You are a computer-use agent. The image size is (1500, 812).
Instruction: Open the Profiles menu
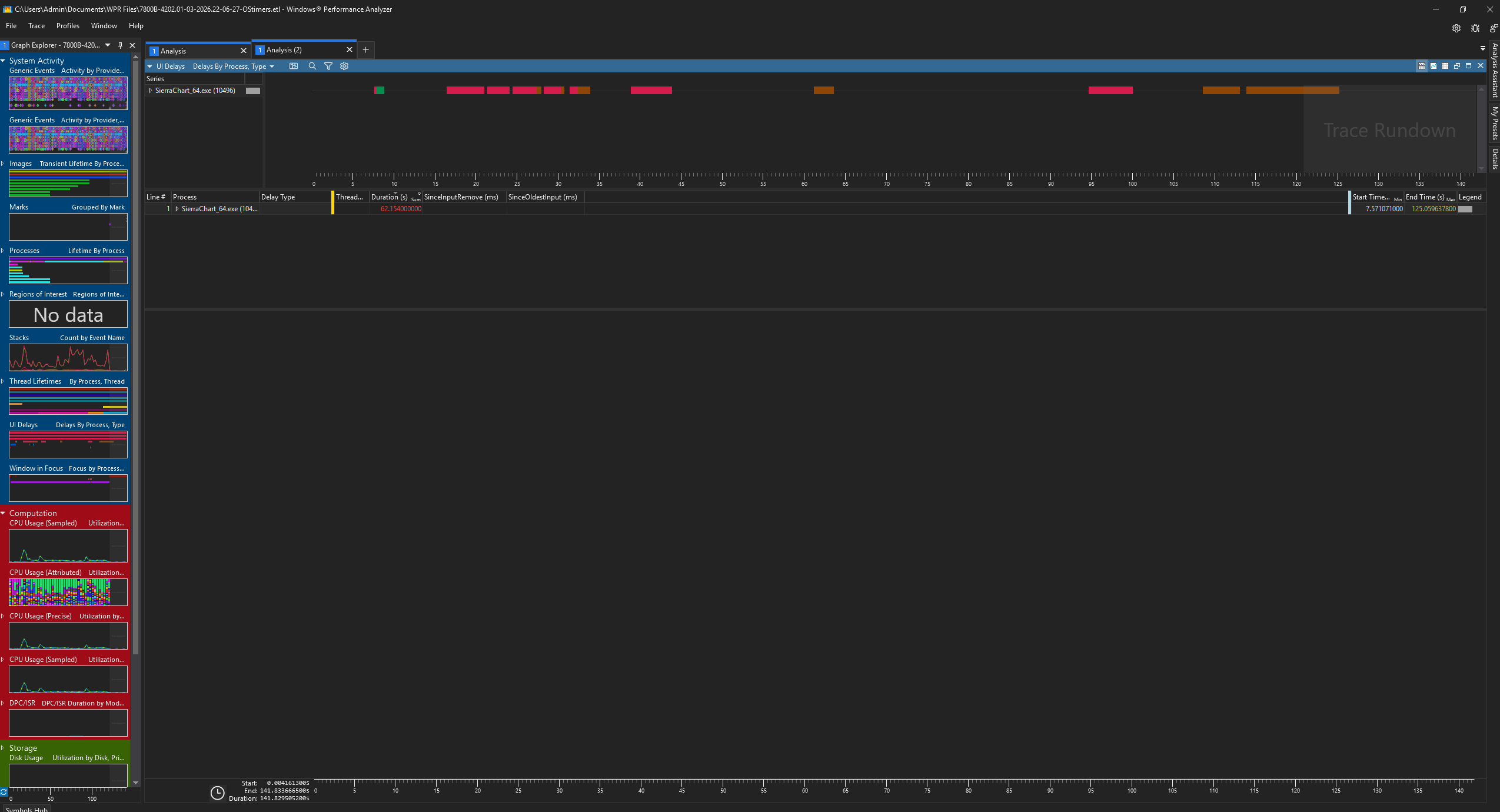(68, 26)
